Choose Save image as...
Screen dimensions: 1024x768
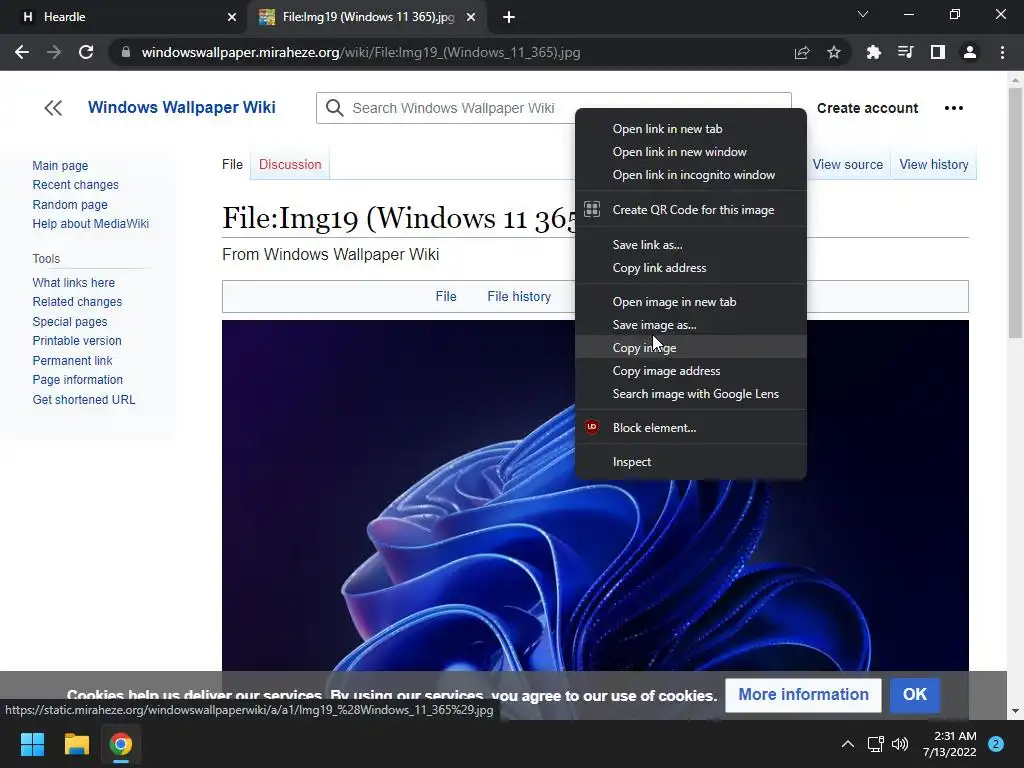690,325
